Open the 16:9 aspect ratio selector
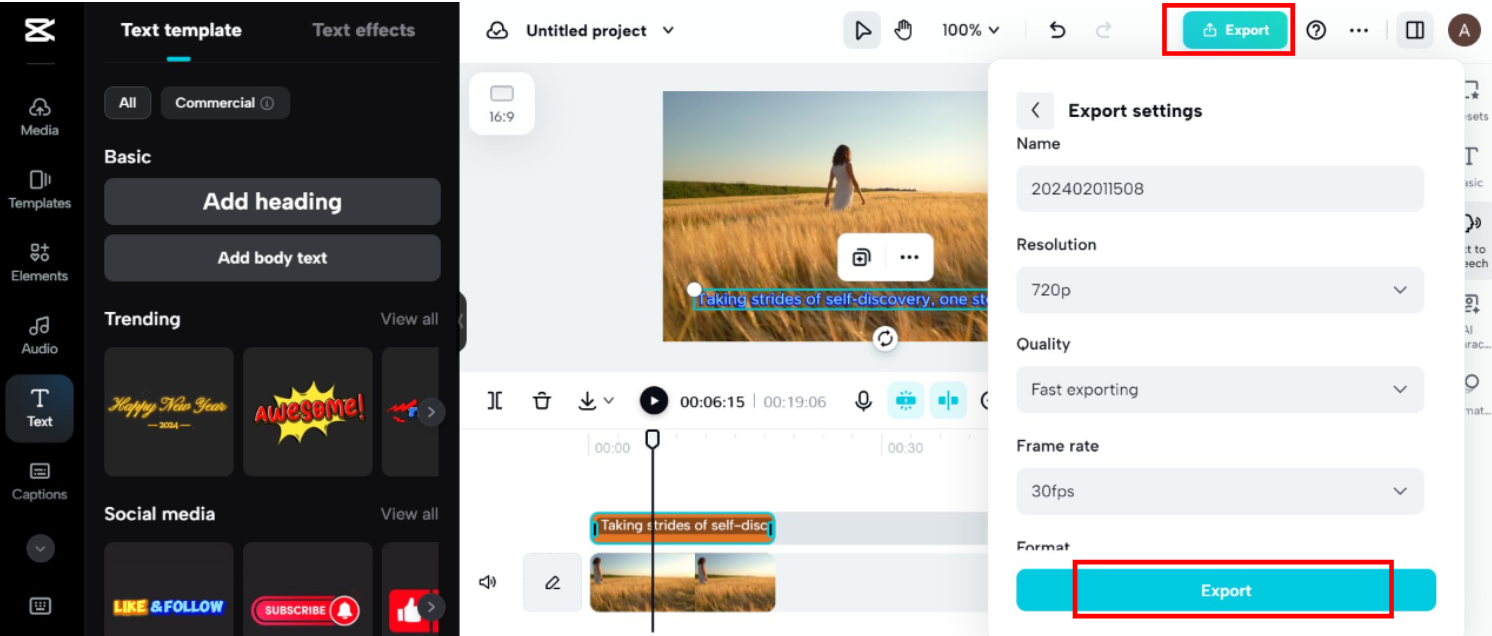Screen dimensions: 1492x636 click(x=502, y=104)
